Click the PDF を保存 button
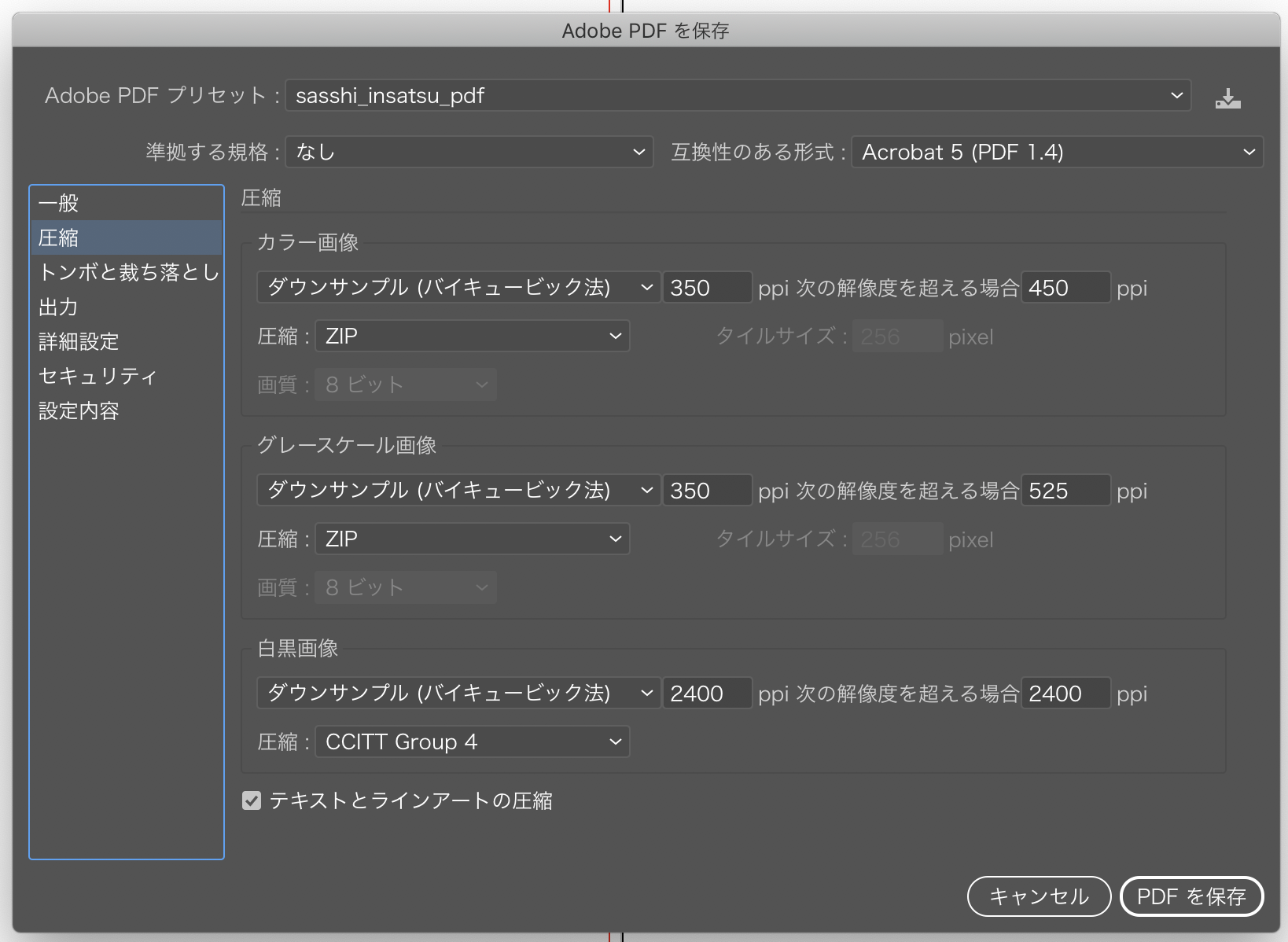This screenshot has width=1288, height=942. point(1191,896)
